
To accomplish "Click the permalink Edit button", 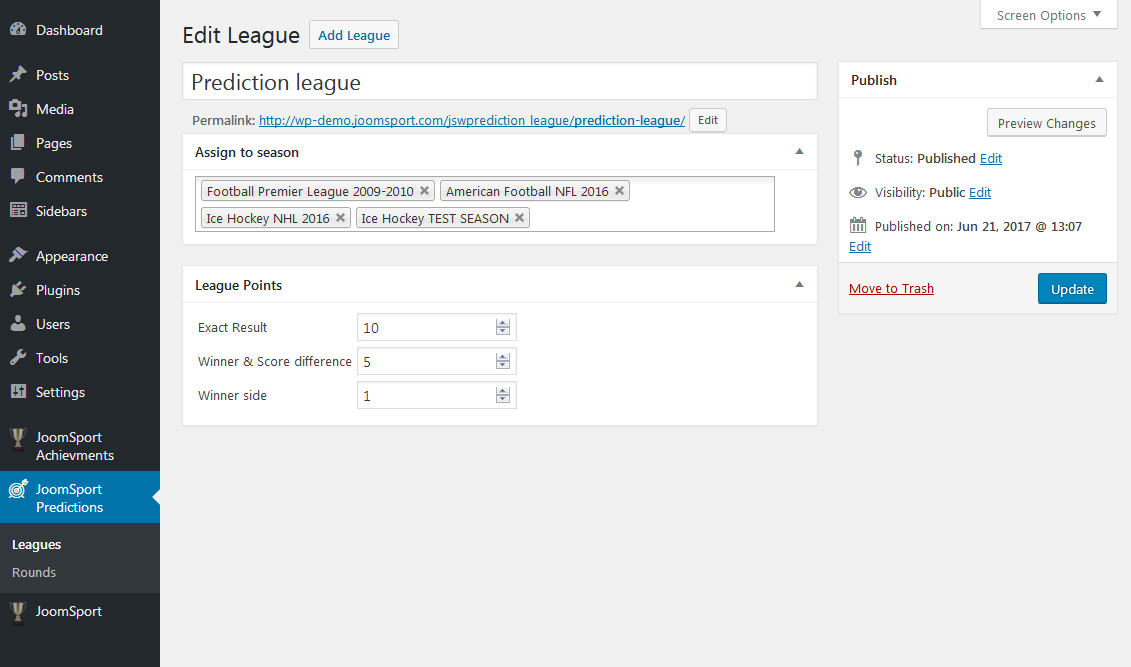I will tap(708, 120).
